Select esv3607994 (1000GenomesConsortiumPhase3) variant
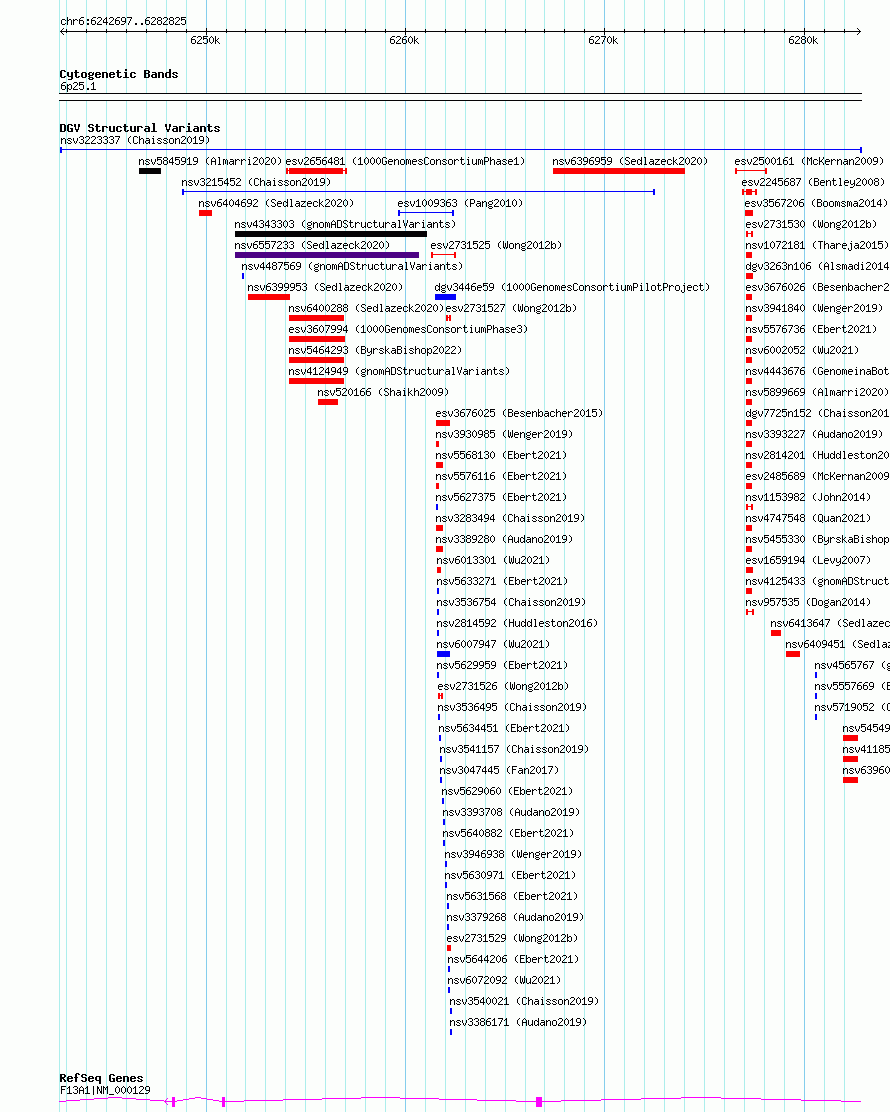The image size is (890, 1112). 408,330
